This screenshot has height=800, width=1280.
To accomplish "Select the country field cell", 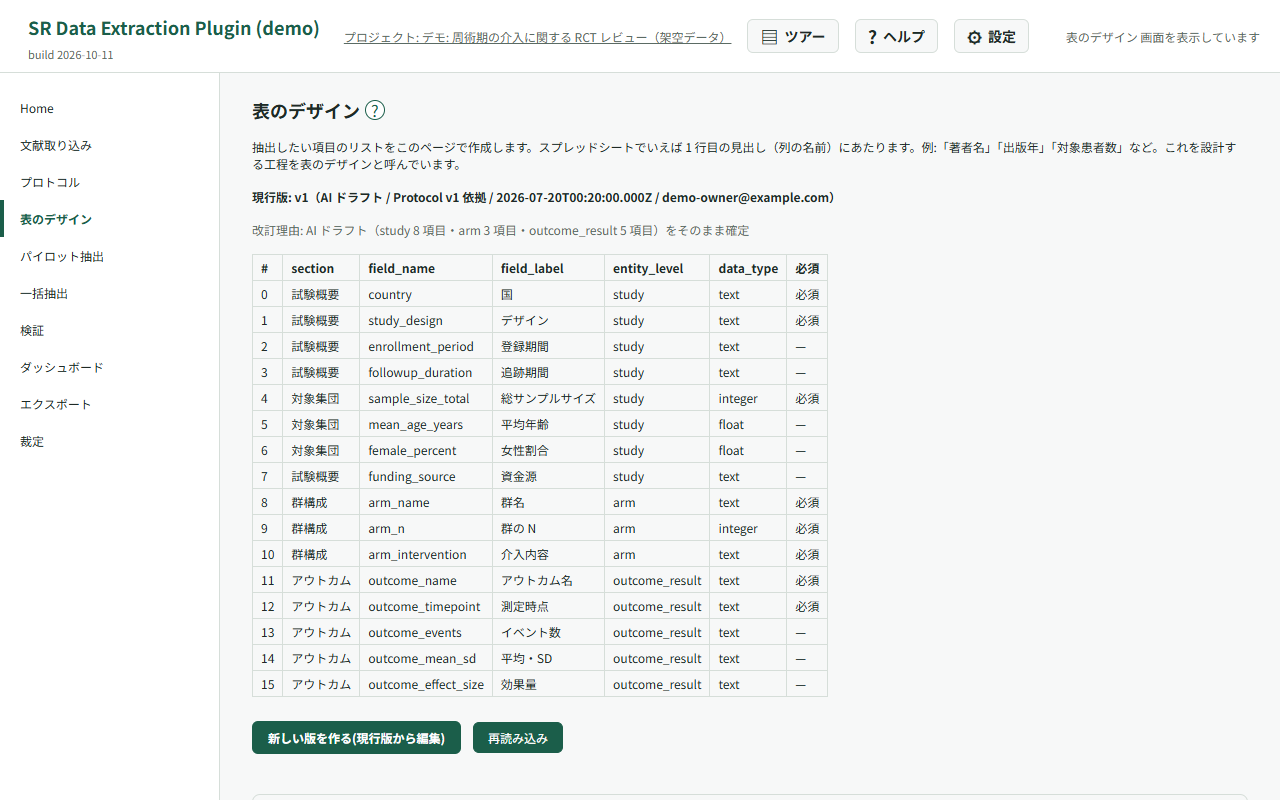I will (426, 294).
